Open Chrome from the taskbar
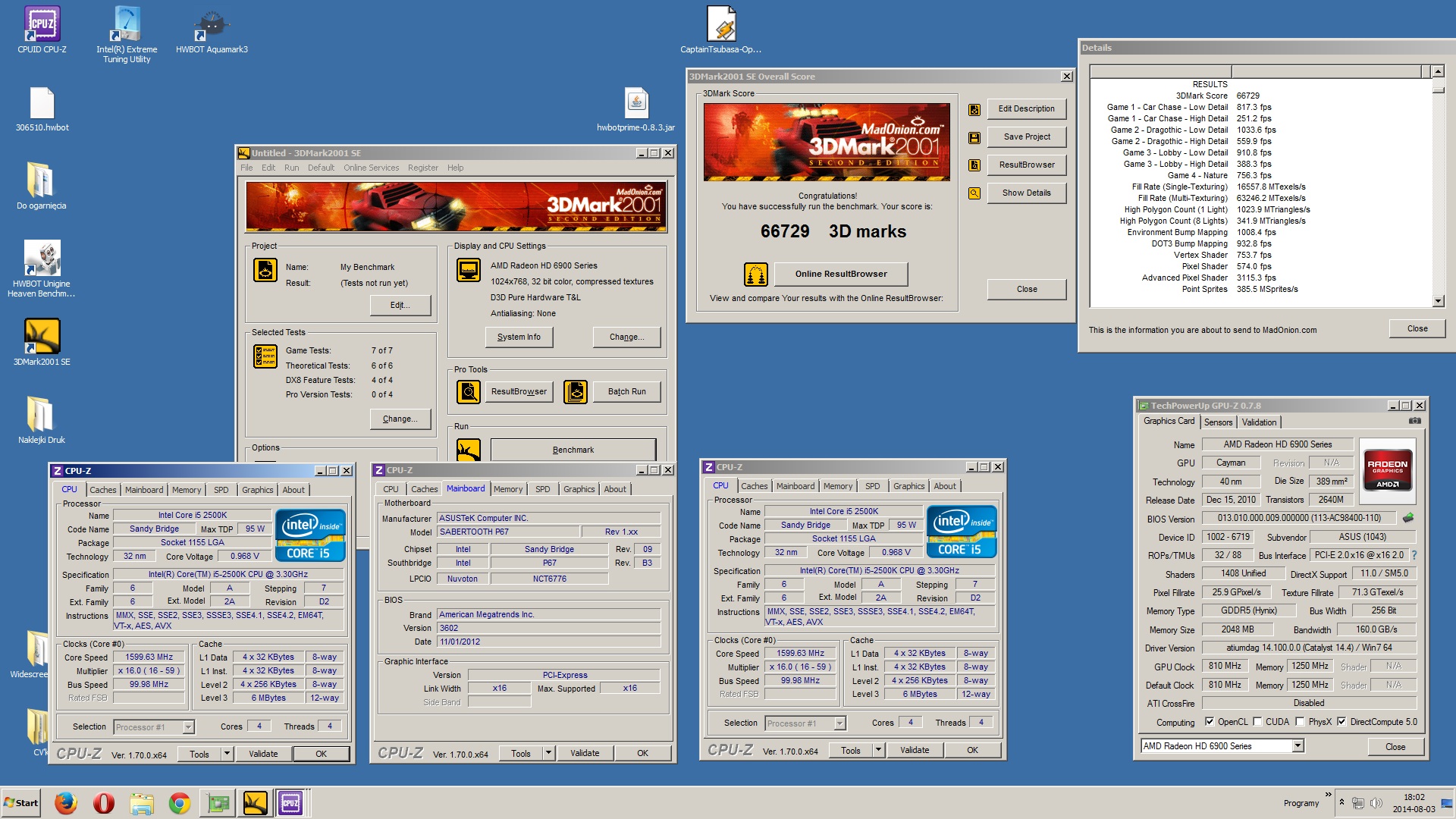 point(180,802)
